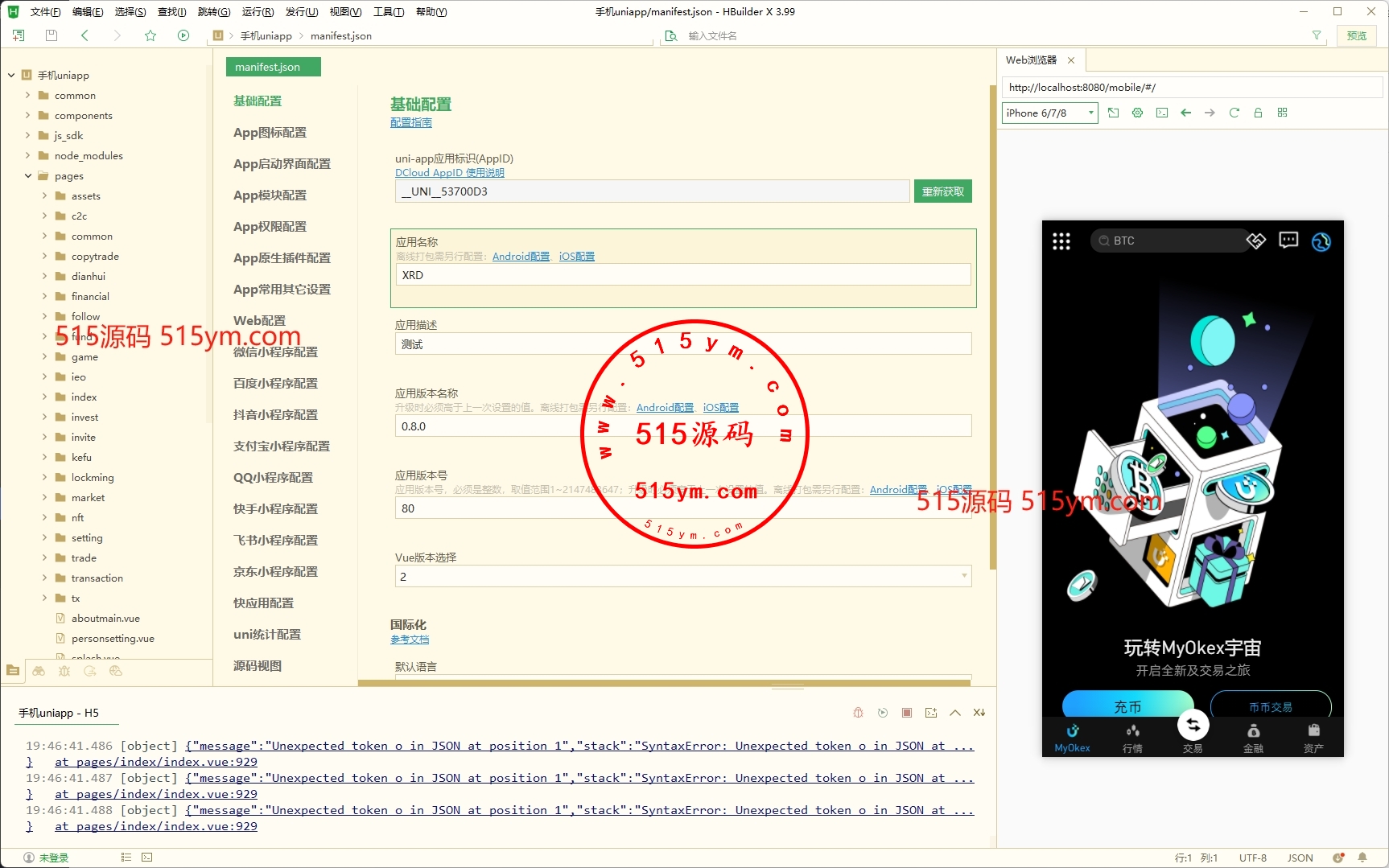This screenshot has height=868, width=1389.
Task: Collapse the pages folder in project tree
Action: click(28, 175)
